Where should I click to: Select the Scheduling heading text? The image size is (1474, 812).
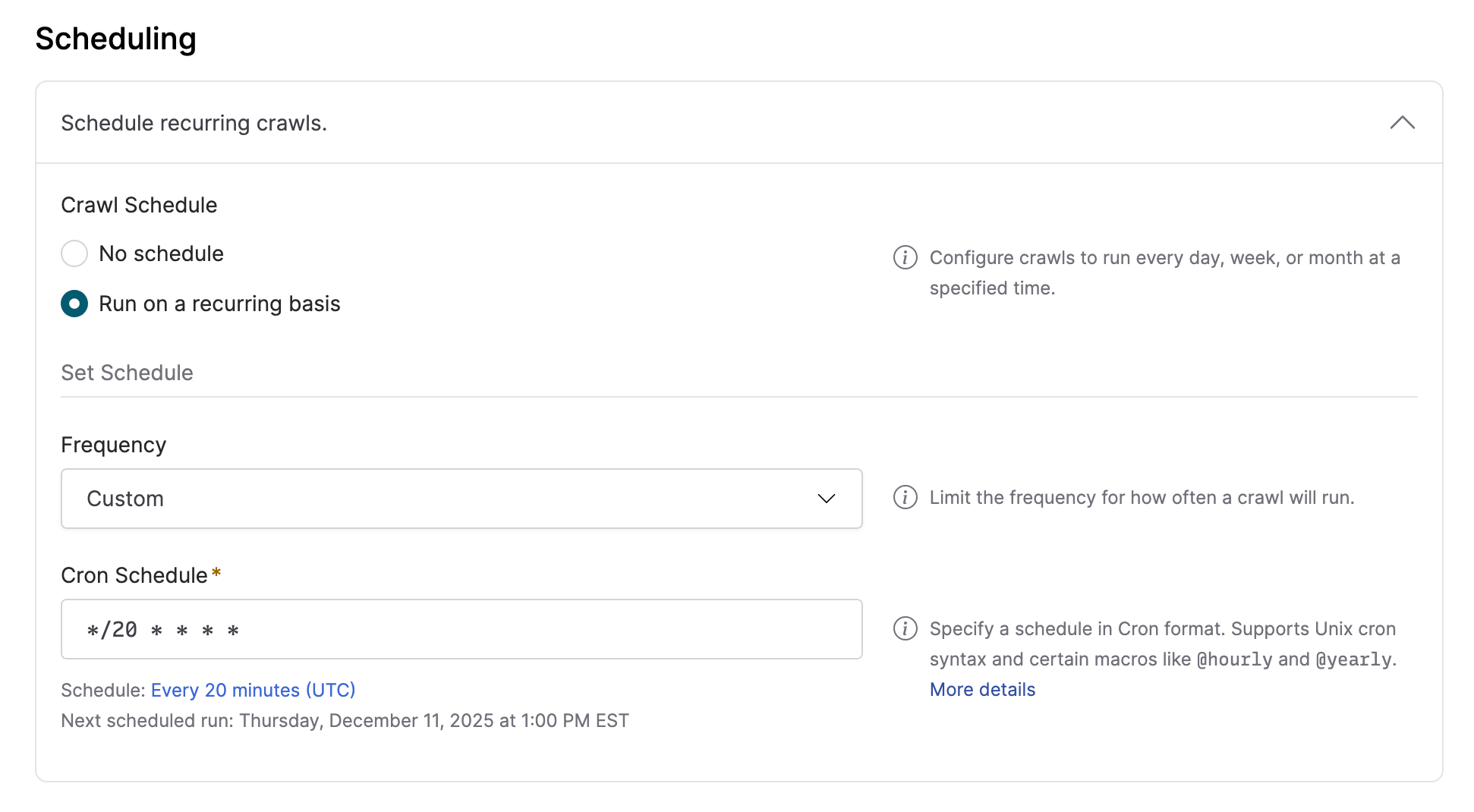click(116, 38)
